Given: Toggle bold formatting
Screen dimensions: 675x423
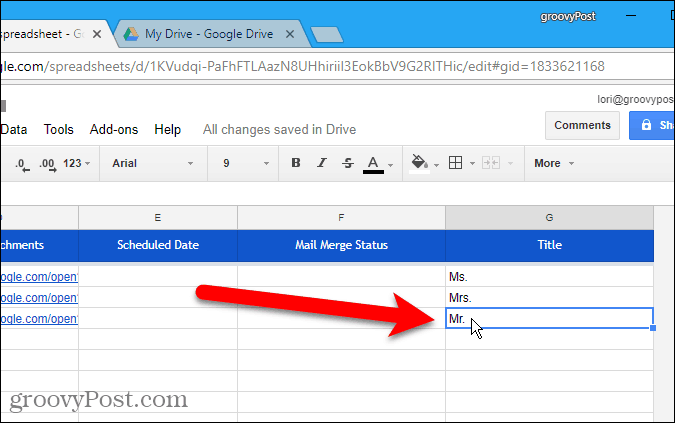Looking at the screenshot, I should pos(296,163).
